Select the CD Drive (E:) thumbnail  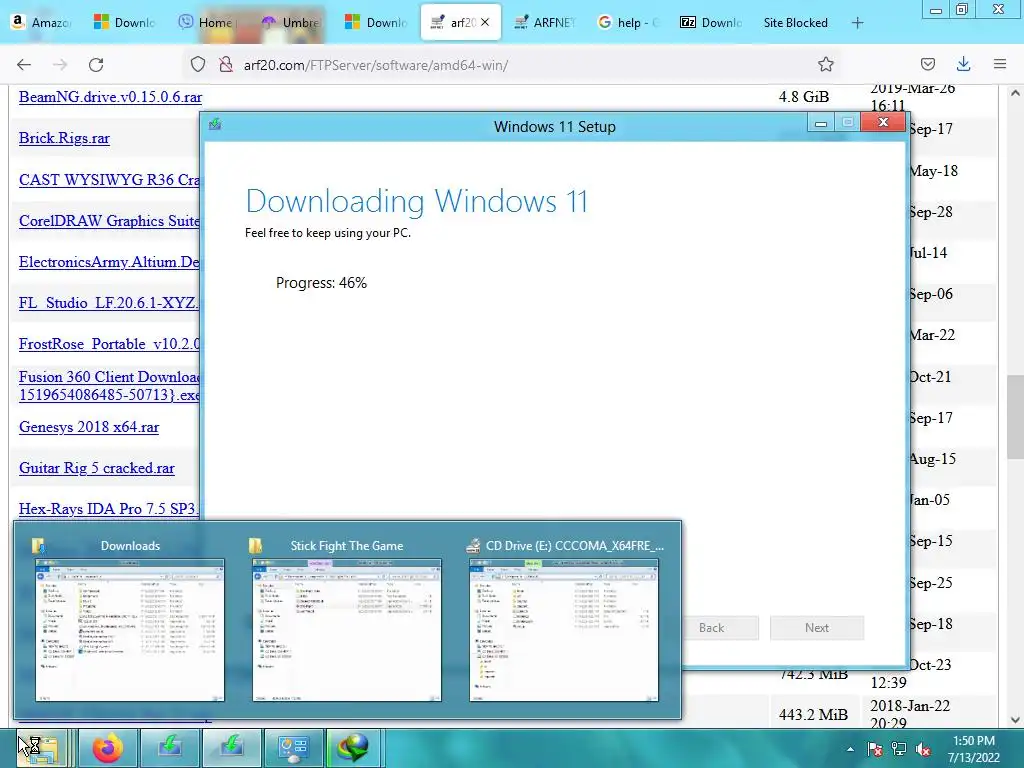564,630
